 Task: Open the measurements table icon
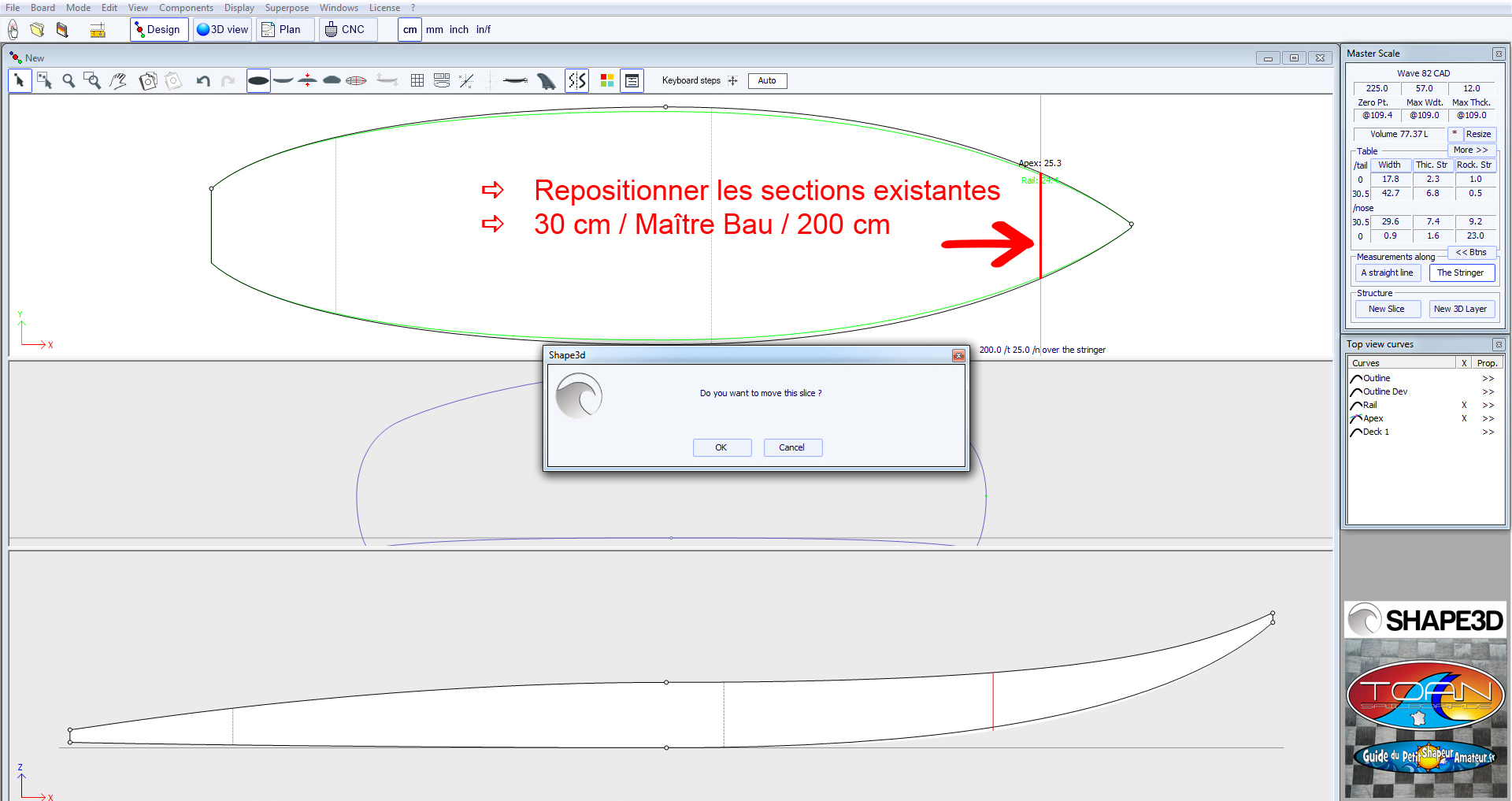click(442, 80)
